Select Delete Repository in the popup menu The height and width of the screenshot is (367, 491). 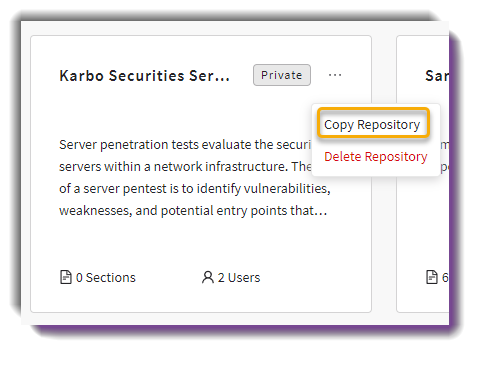pyautogui.click(x=376, y=157)
